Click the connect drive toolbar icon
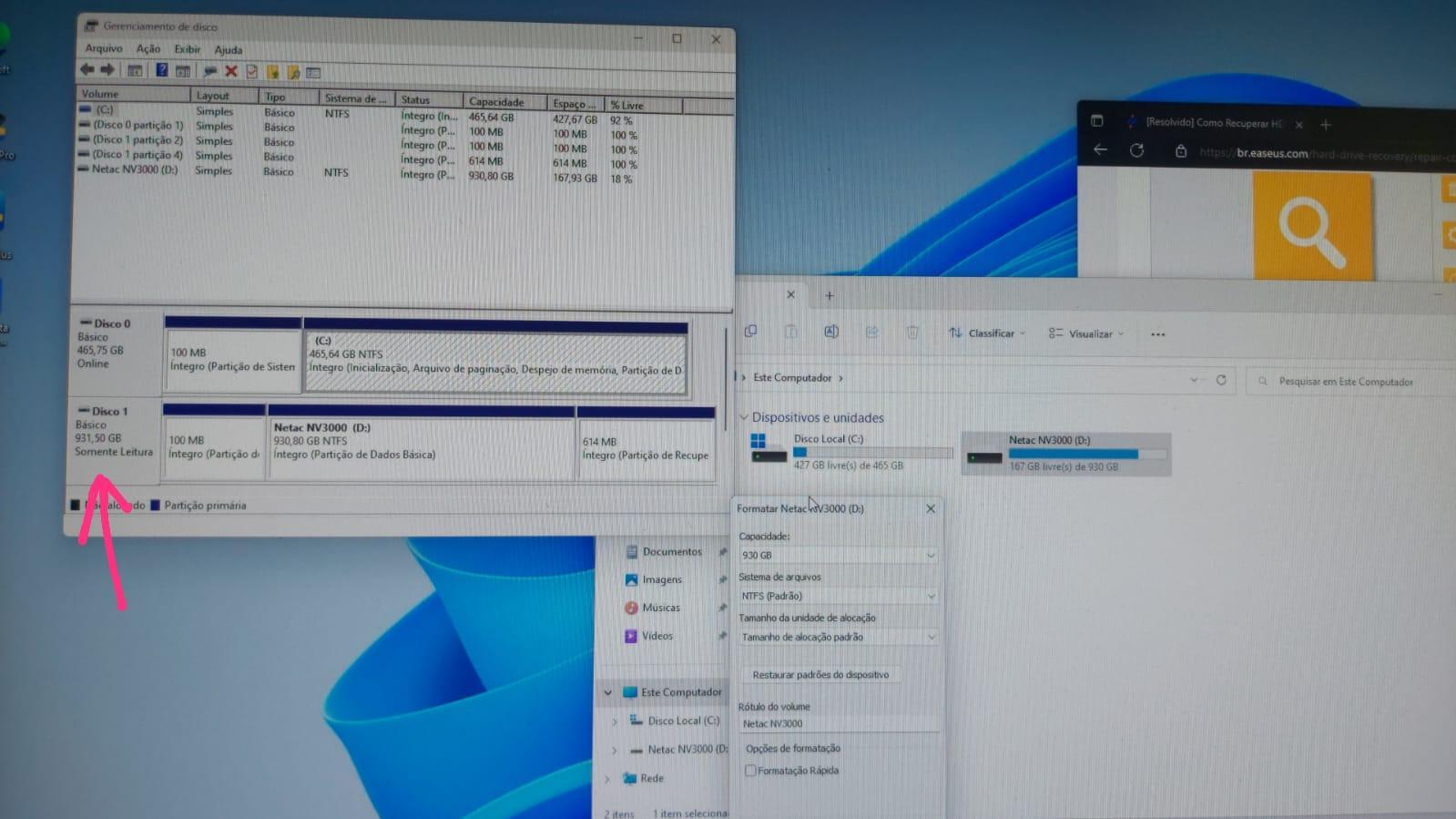This screenshot has width=1456, height=819. click(210, 71)
